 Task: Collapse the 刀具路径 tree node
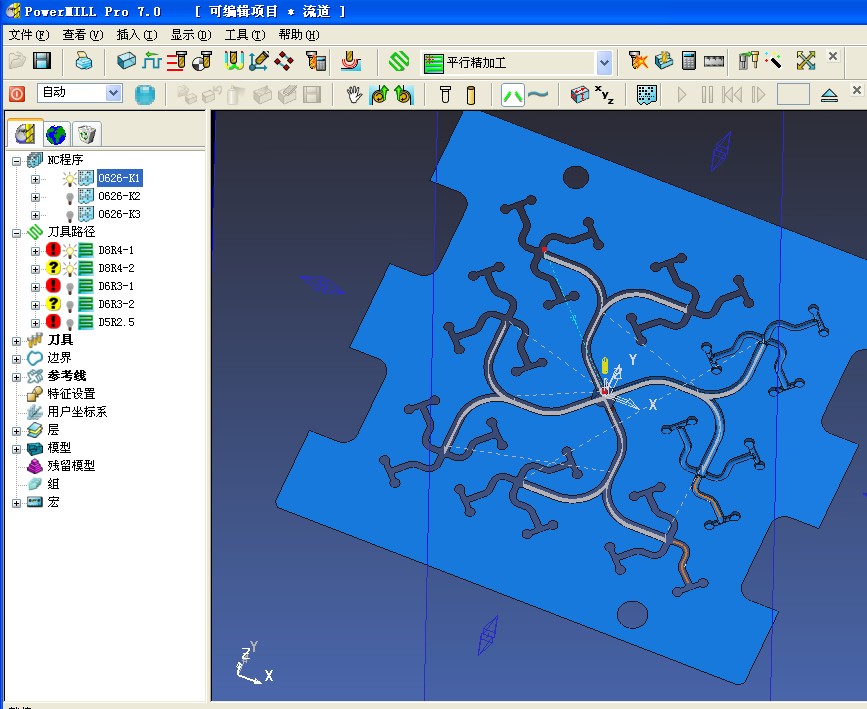[x=17, y=233]
